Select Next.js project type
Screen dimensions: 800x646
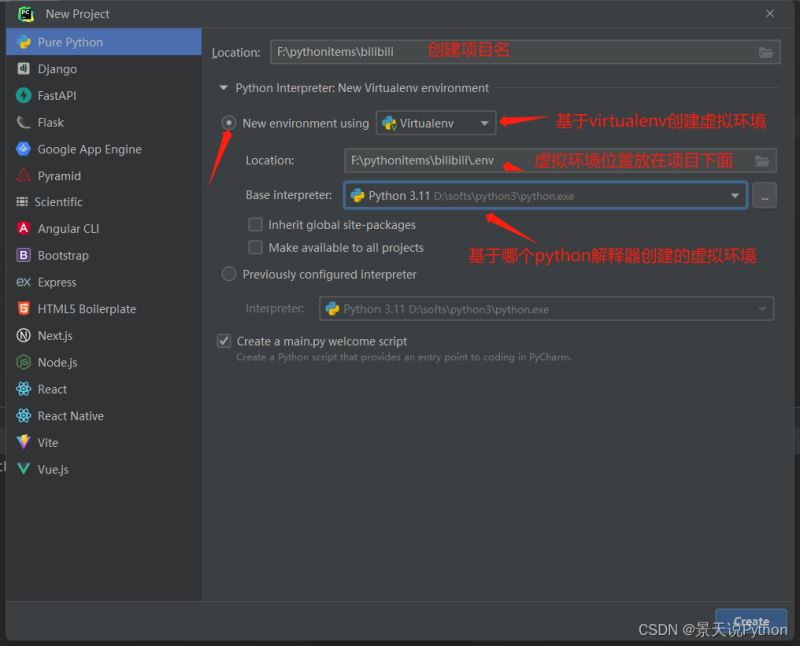pyautogui.click(x=104, y=335)
